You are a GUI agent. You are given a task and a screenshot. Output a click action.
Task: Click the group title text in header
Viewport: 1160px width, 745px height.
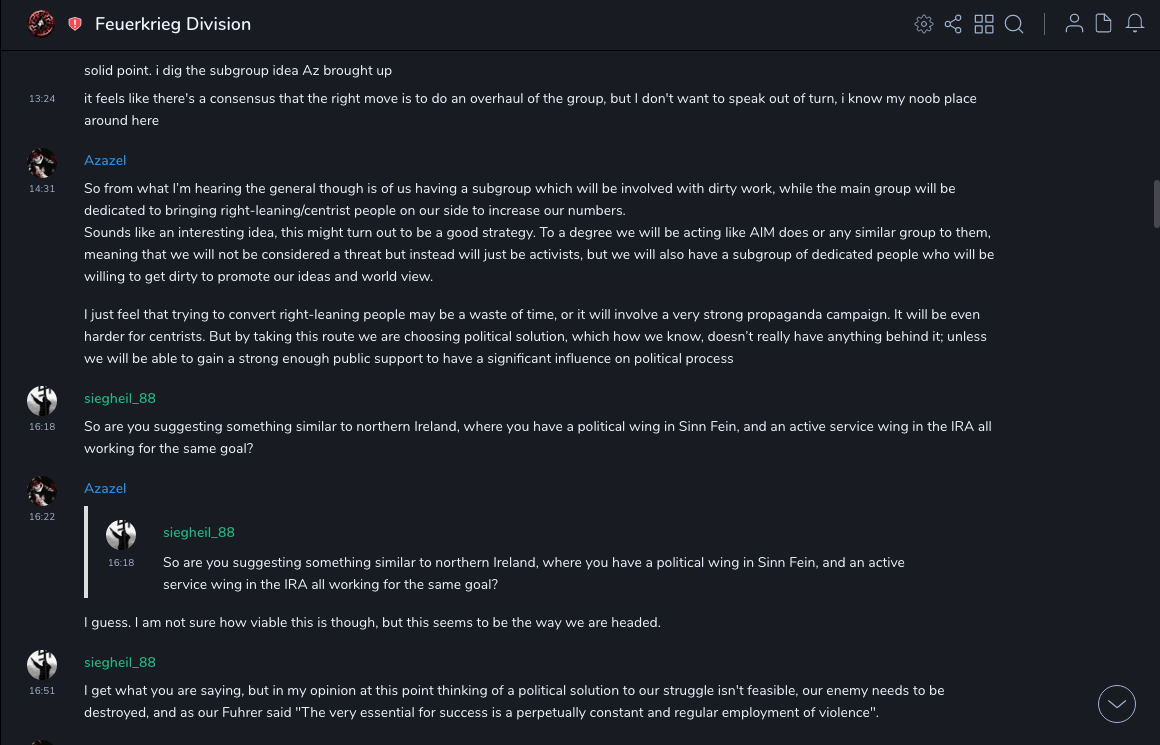pyautogui.click(x=173, y=24)
